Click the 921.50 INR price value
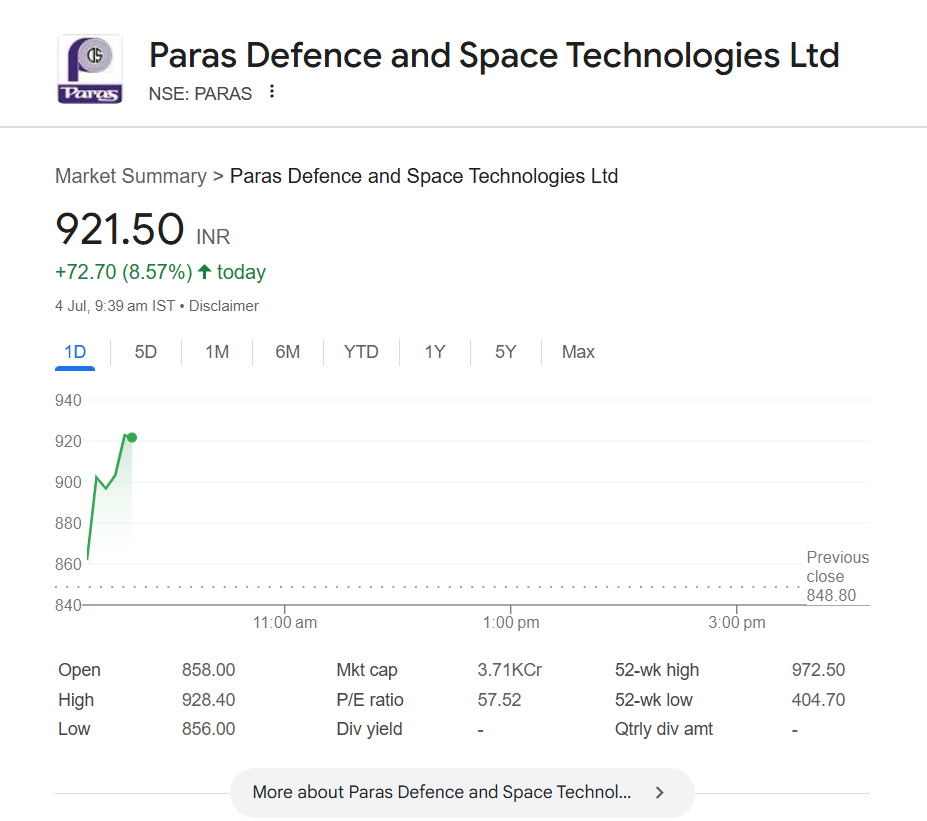927x821 pixels. pos(120,229)
